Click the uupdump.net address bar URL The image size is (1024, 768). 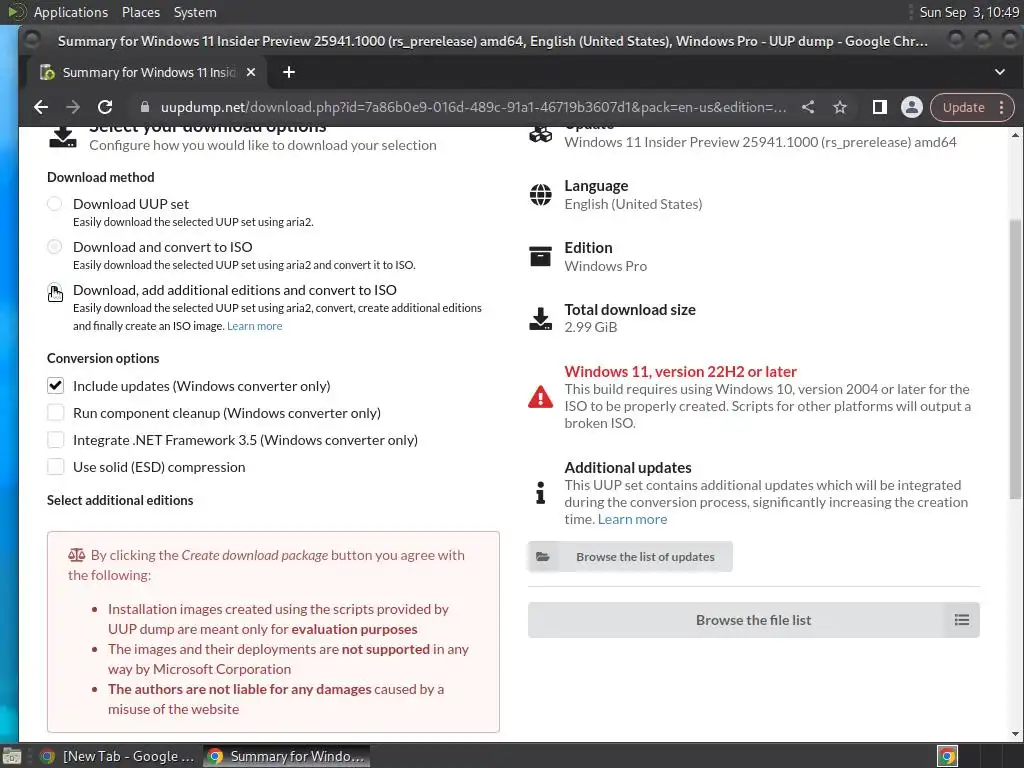[473, 107]
